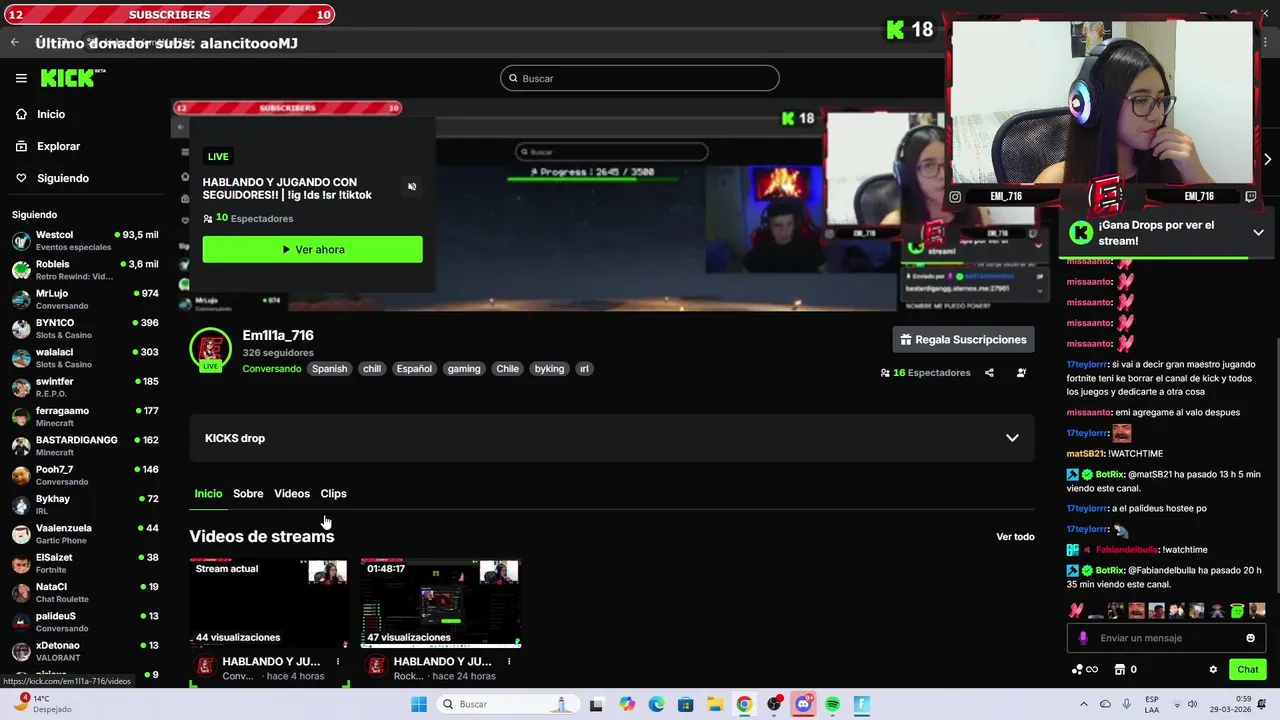Open ferragaamo channel in following list
The image size is (1280, 720).
(85, 416)
